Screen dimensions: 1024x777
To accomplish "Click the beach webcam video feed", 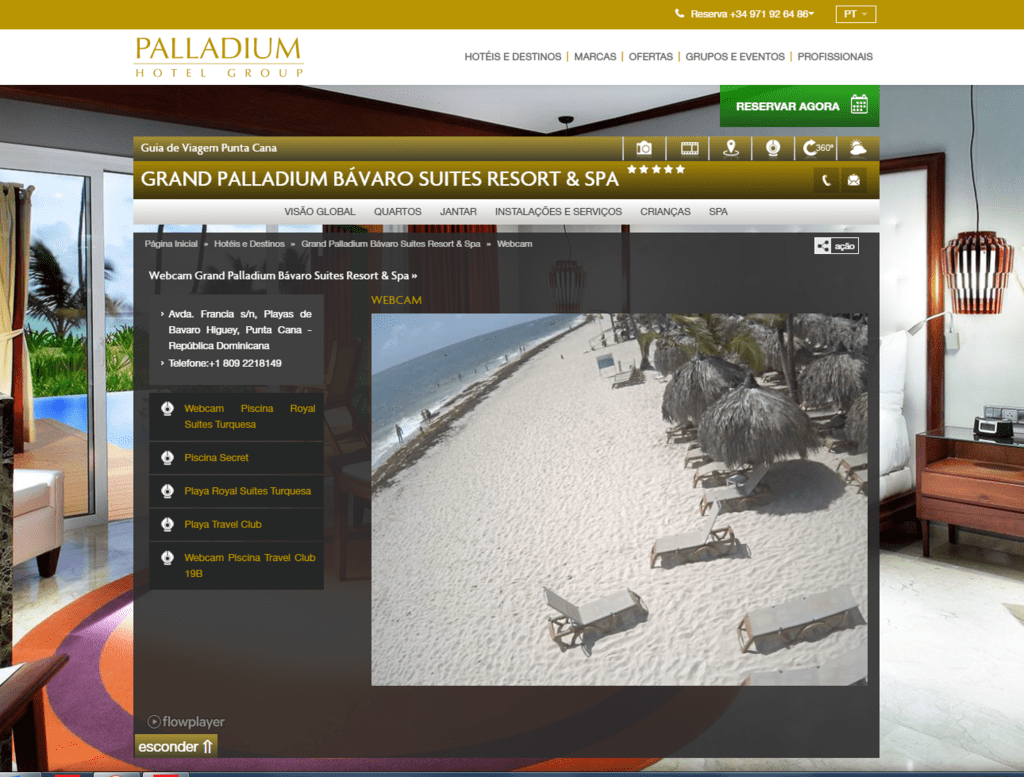I will tap(619, 500).
